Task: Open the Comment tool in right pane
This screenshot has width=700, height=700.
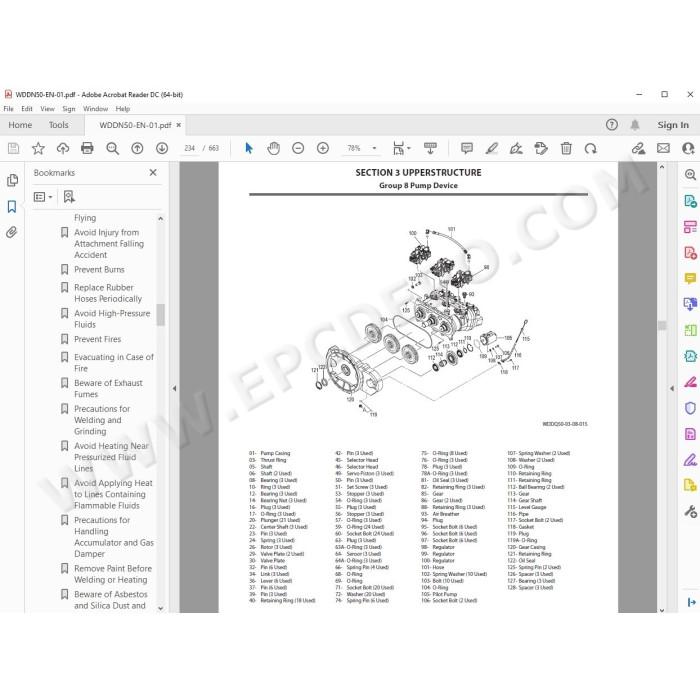Action: 690,279
